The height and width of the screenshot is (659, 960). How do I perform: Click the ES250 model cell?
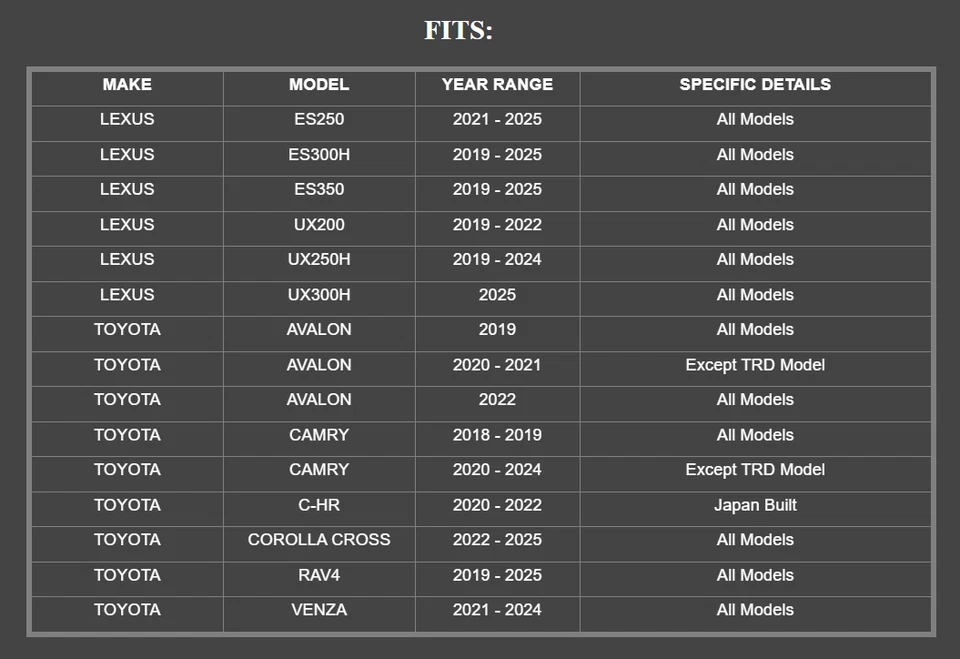(x=319, y=119)
